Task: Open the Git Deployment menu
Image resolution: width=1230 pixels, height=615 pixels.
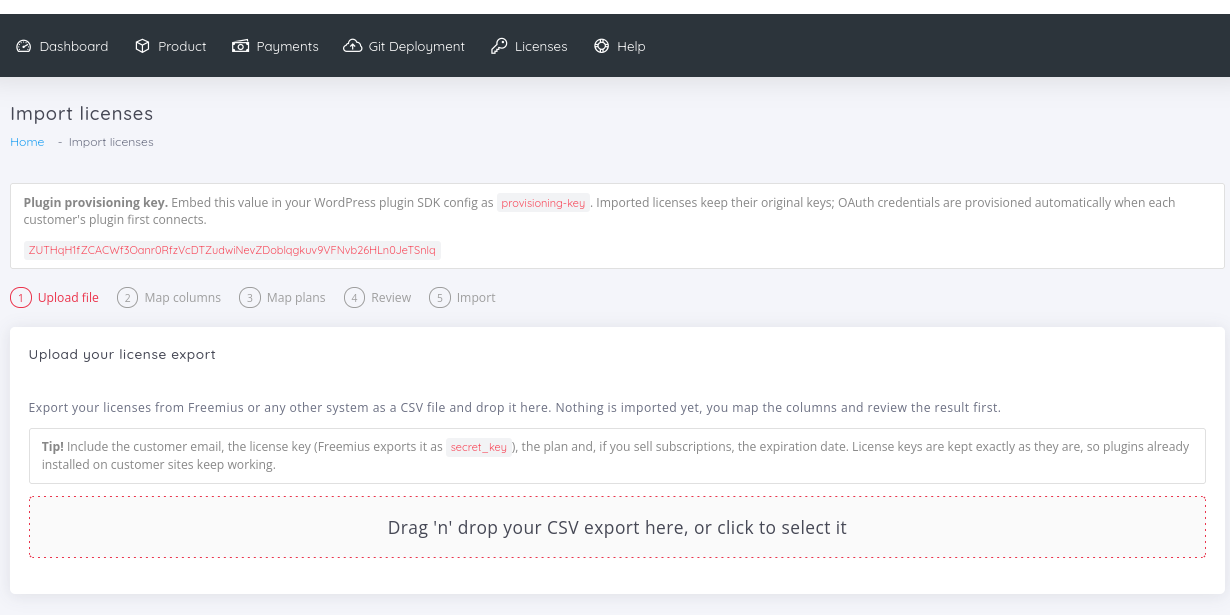Action: click(x=404, y=46)
